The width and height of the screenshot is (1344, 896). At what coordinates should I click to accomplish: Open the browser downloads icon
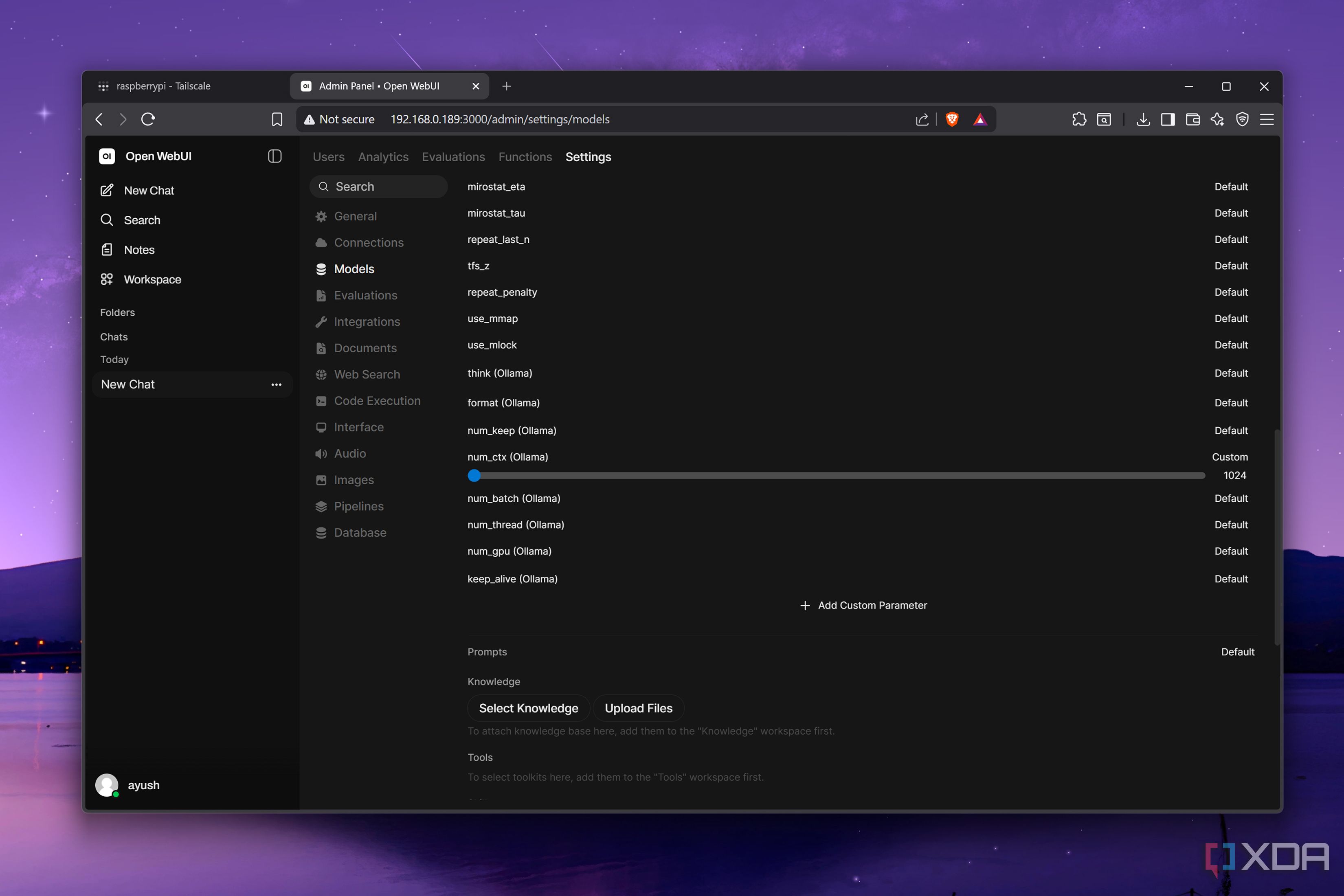(1143, 119)
